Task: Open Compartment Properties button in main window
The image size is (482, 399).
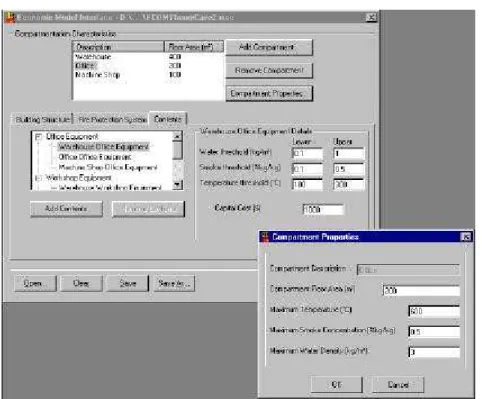Action: (269, 94)
